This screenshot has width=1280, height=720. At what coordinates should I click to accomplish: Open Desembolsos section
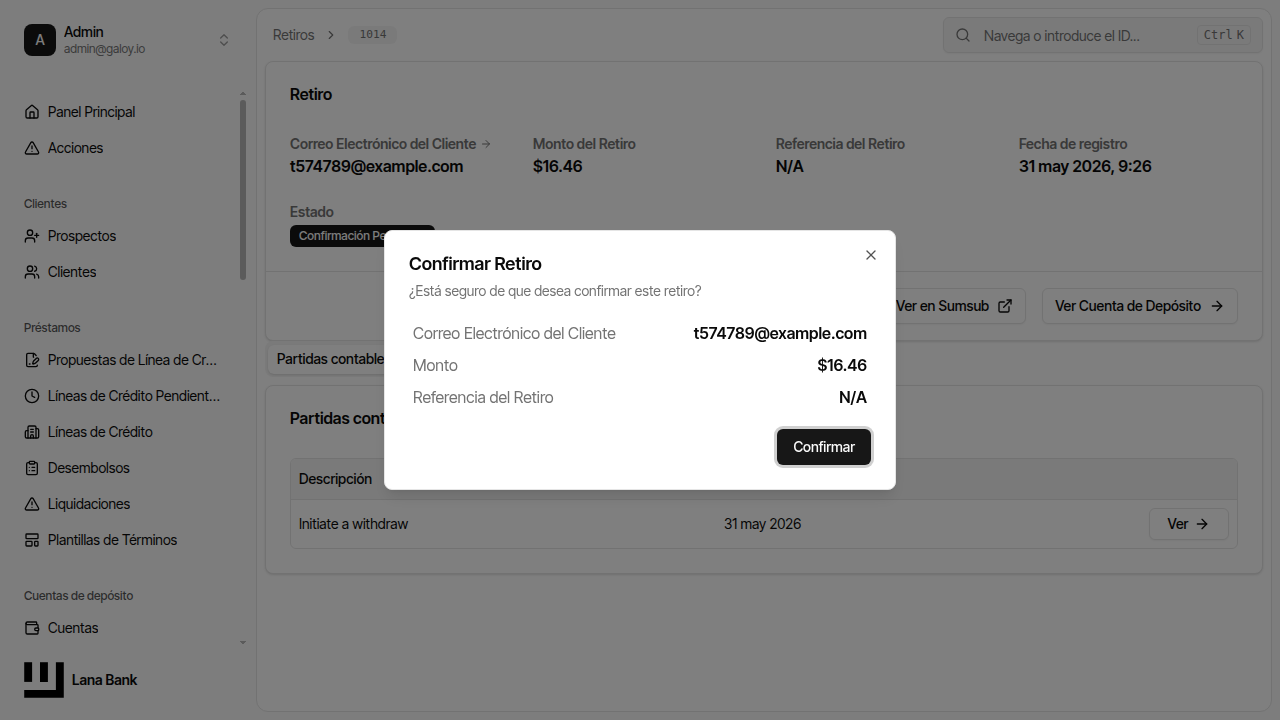89,468
